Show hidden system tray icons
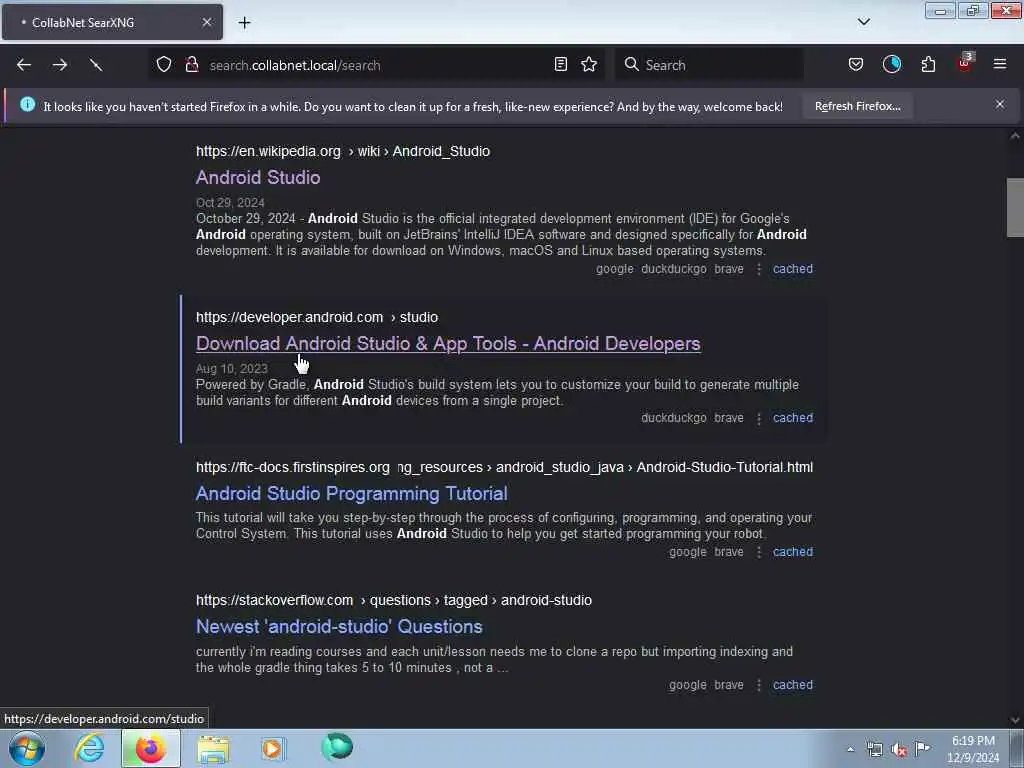 [x=850, y=749]
